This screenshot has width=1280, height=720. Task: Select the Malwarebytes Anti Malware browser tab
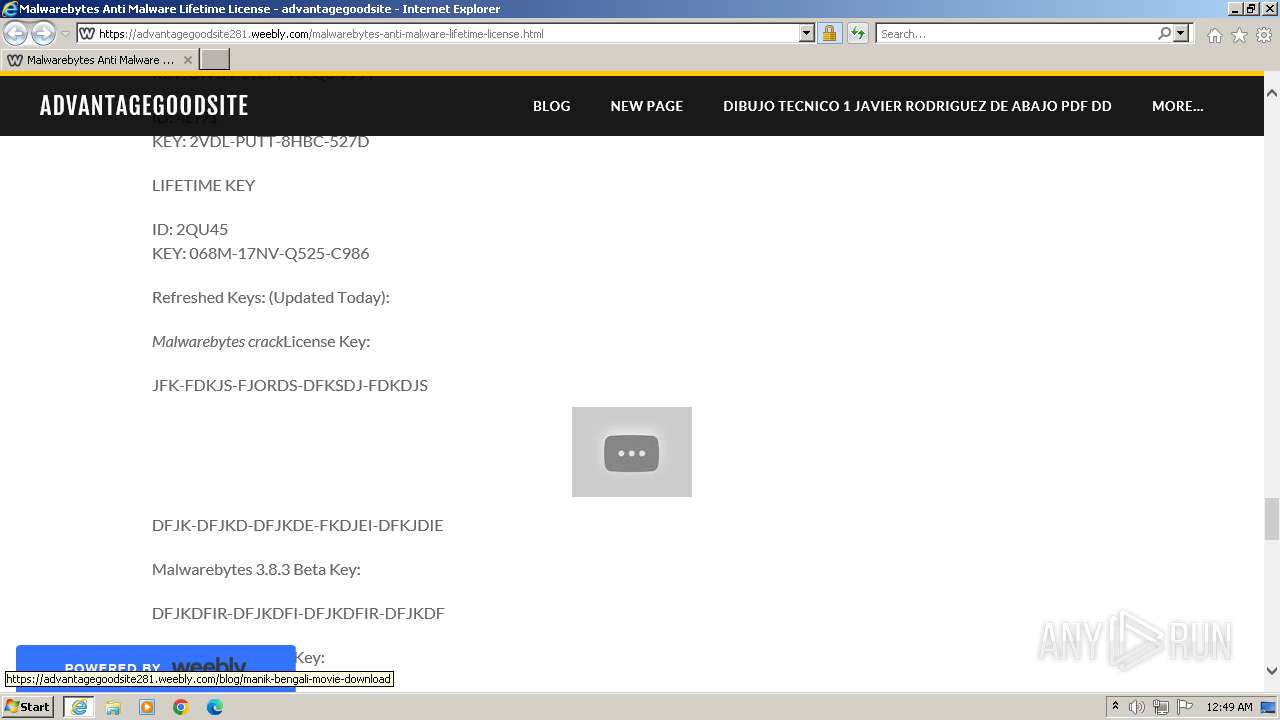coord(99,60)
